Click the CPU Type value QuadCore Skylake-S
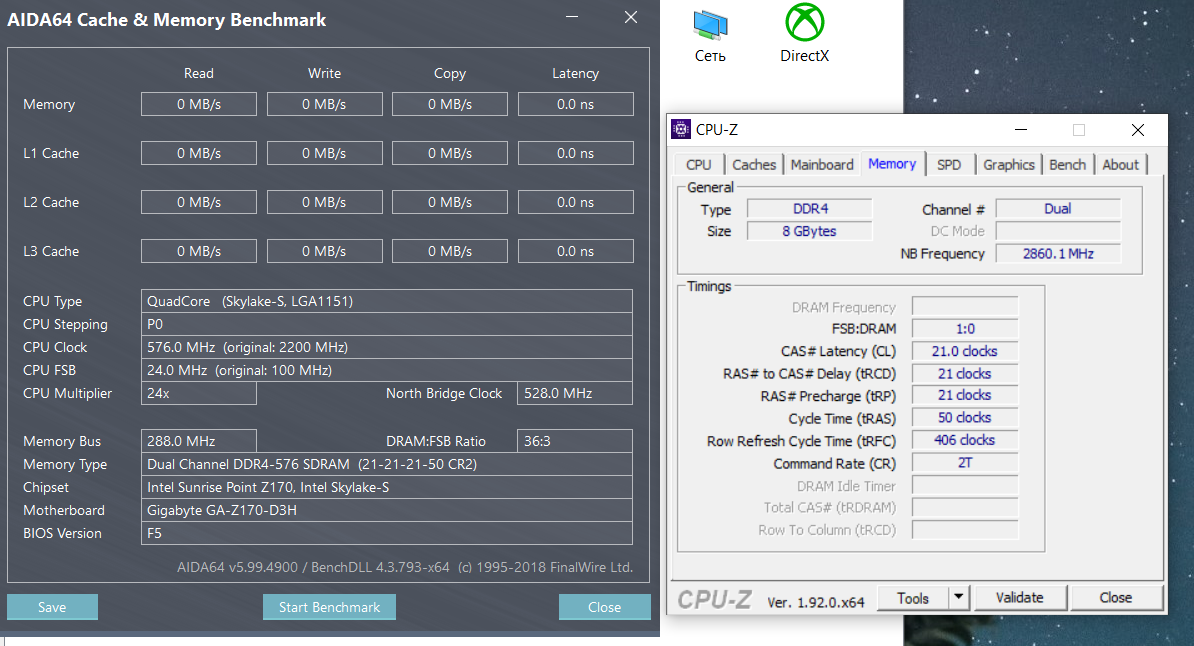 pyautogui.click(x=387, y=301)
